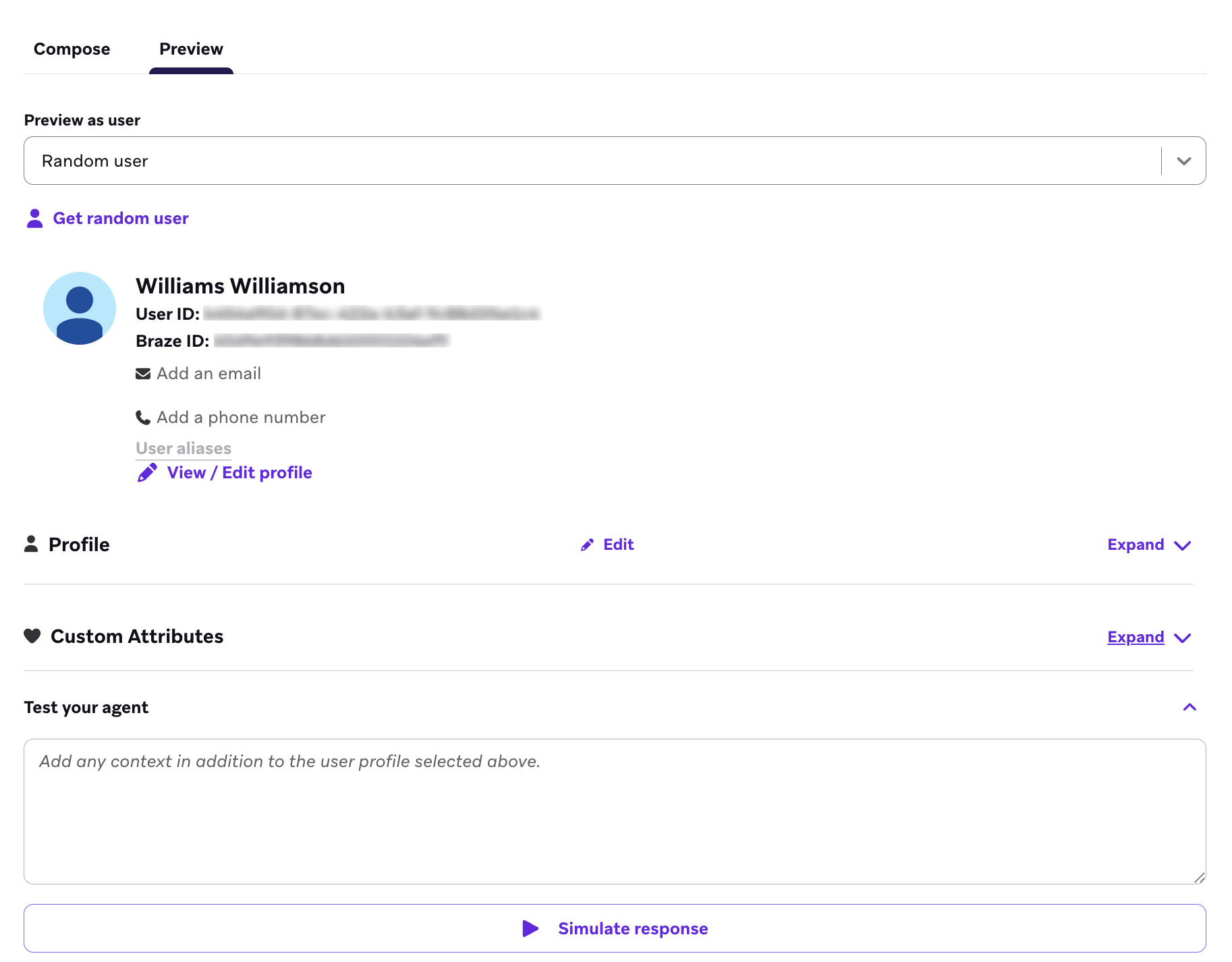Open View / Edit profile
This screenshot has width=1232, height=962.
[x=240, y=472]
